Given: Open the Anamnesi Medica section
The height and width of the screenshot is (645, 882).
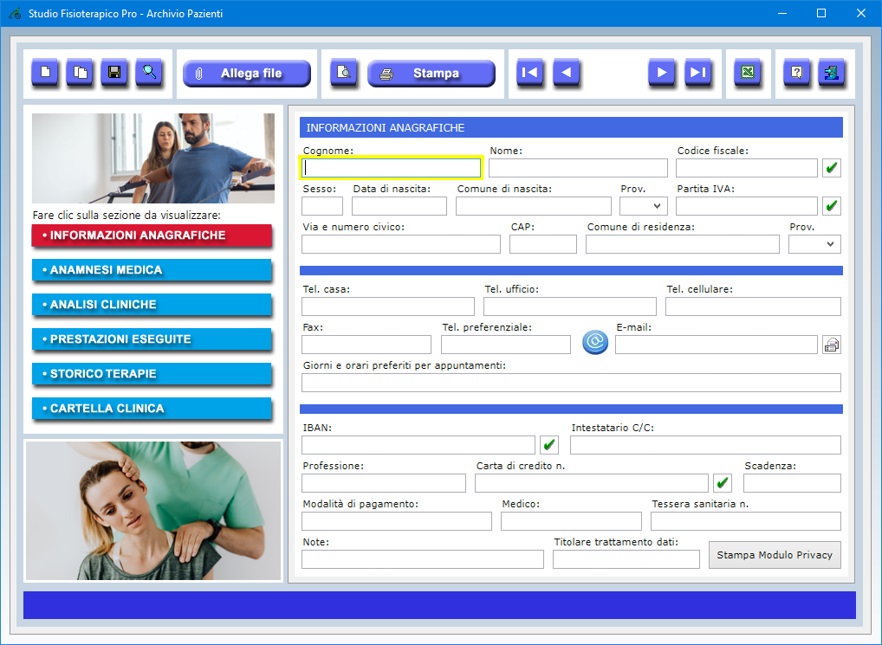Looking at the screenshot, I should [x=152, y=270].
